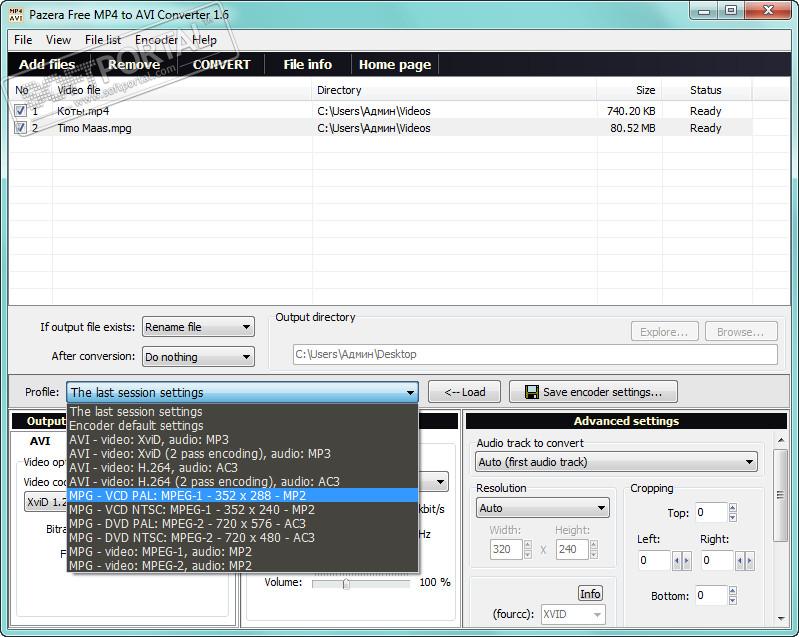Sort list by Size column header
The height and width of the screenshot is (637, 799).
pyautogui.click(x=629, y=90)
